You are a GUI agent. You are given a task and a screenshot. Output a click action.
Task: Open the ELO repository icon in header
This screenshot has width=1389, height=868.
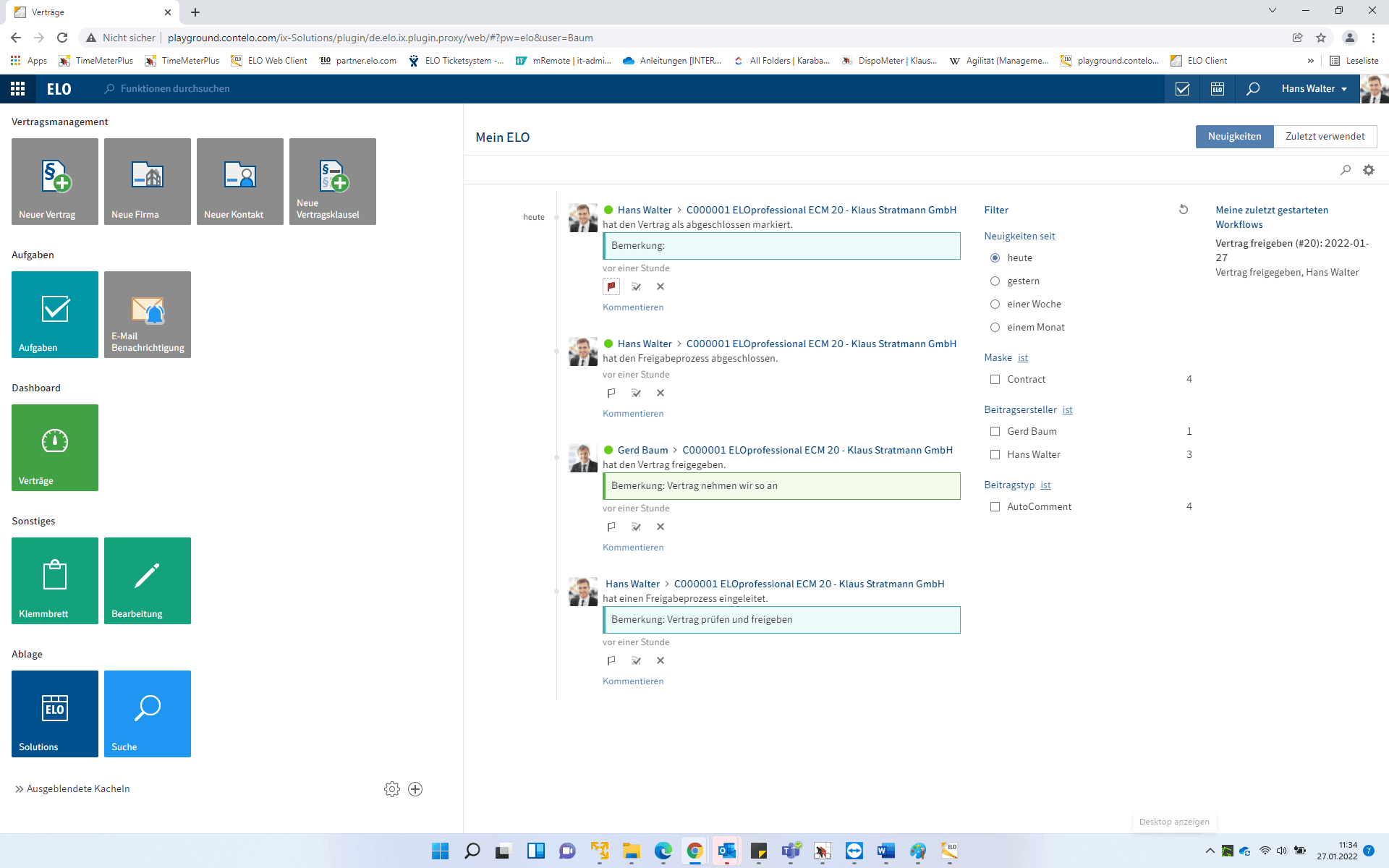pyautogui.click(x=1218, y=89)
